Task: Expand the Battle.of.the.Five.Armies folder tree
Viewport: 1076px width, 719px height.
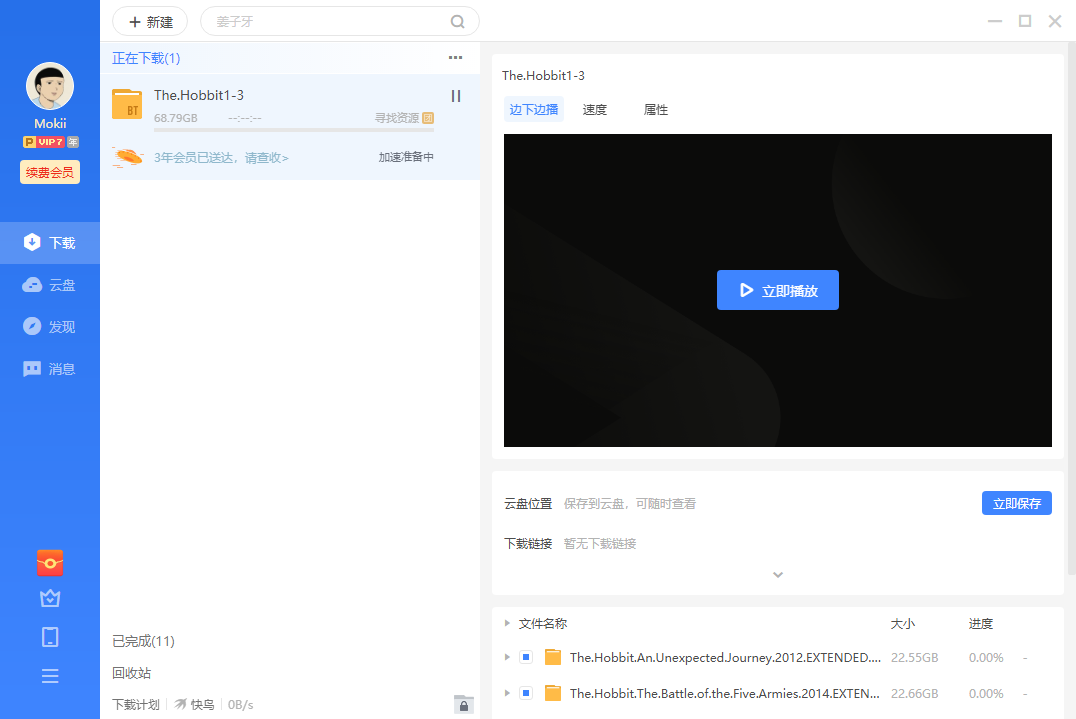Action: click(x=508, y=693)
